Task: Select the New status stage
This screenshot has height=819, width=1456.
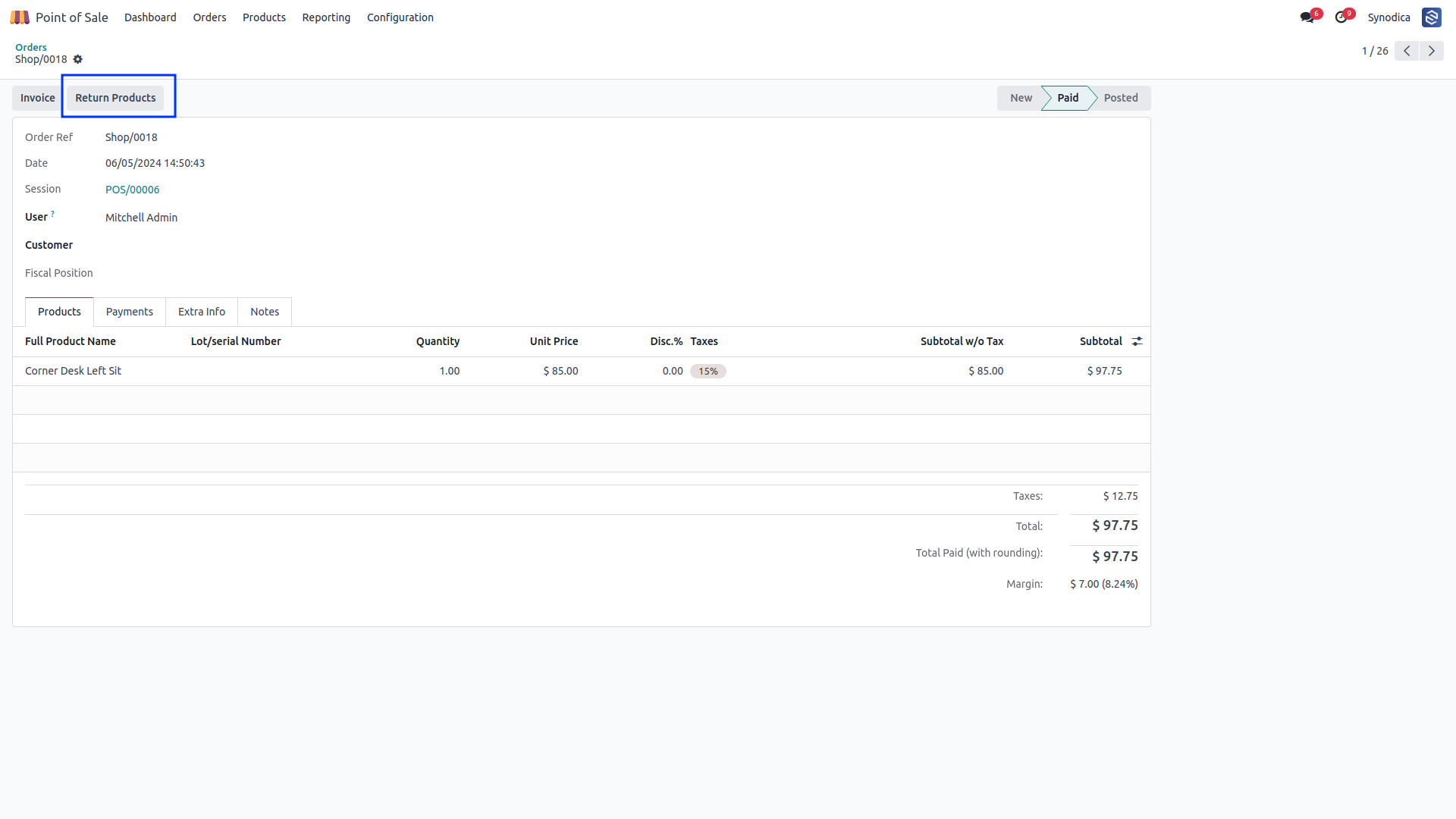Action: 1021,98
